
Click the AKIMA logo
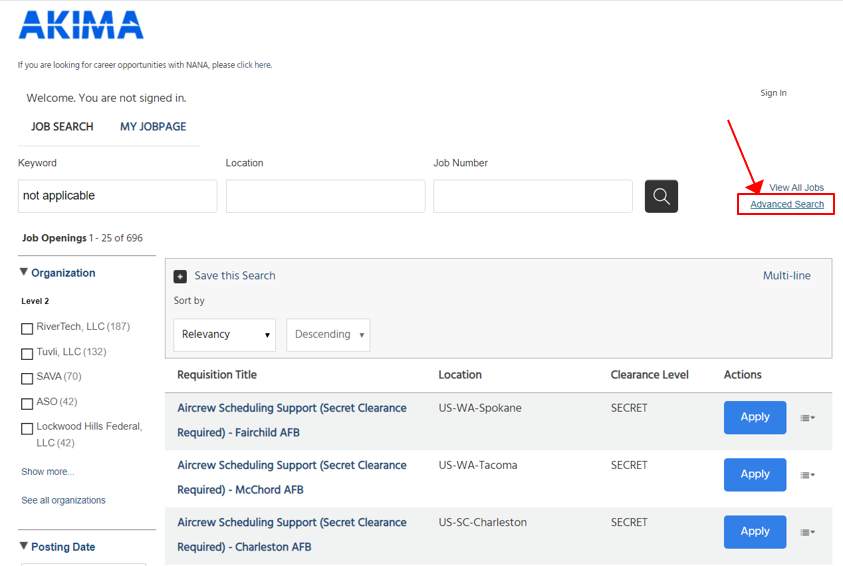tap(81, 25)
